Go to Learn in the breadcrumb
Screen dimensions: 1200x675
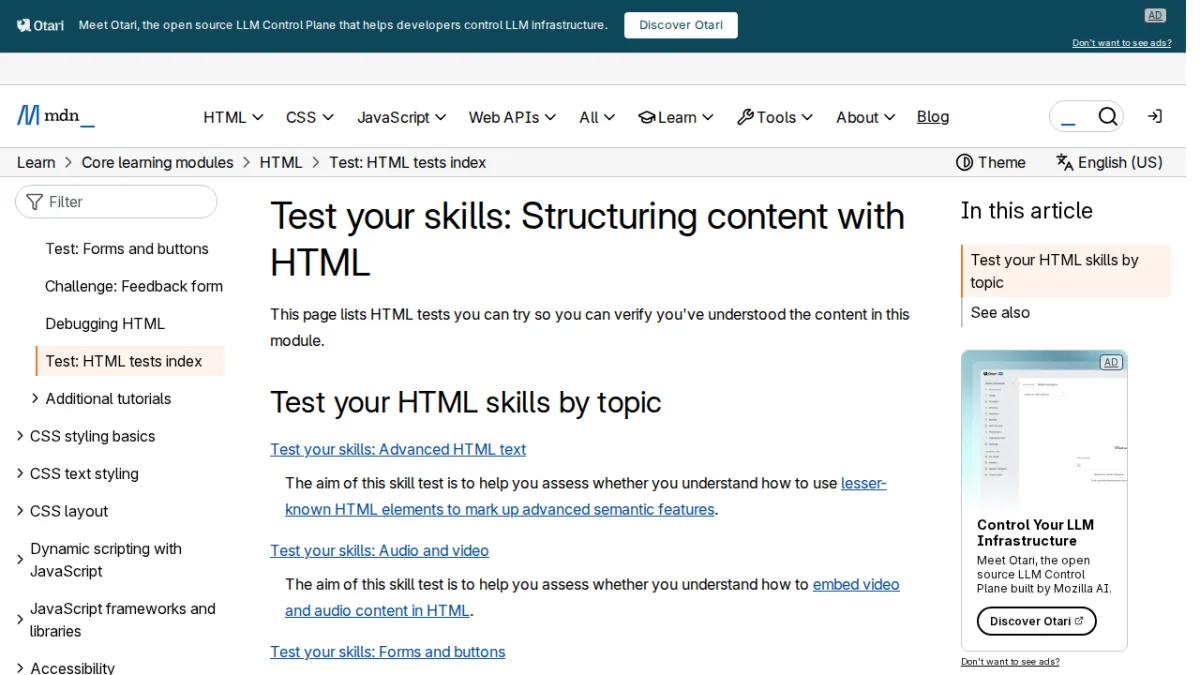(x=36, y=162)
